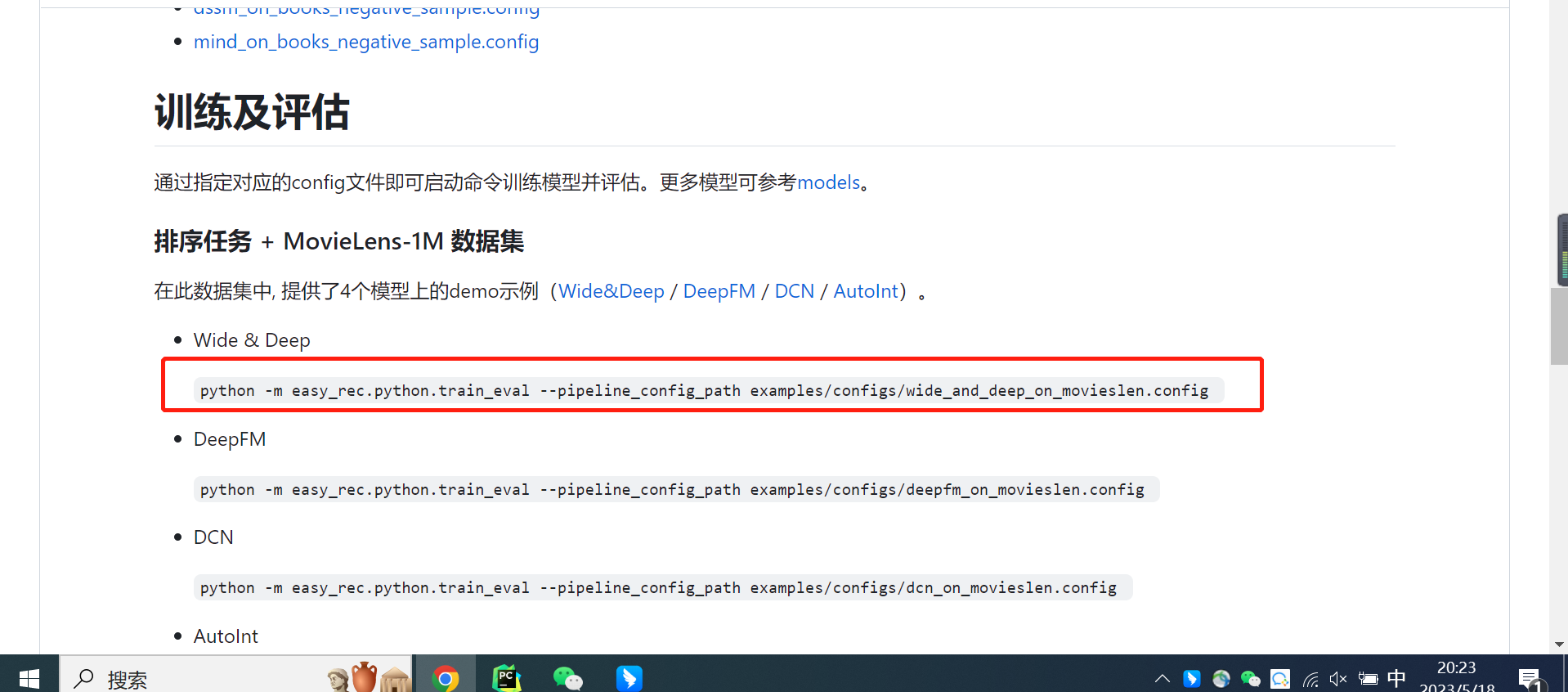Viewport: 1568px width, 692px height.
Task: Click the page scroll-down arrow
Action: [1559, 645]
